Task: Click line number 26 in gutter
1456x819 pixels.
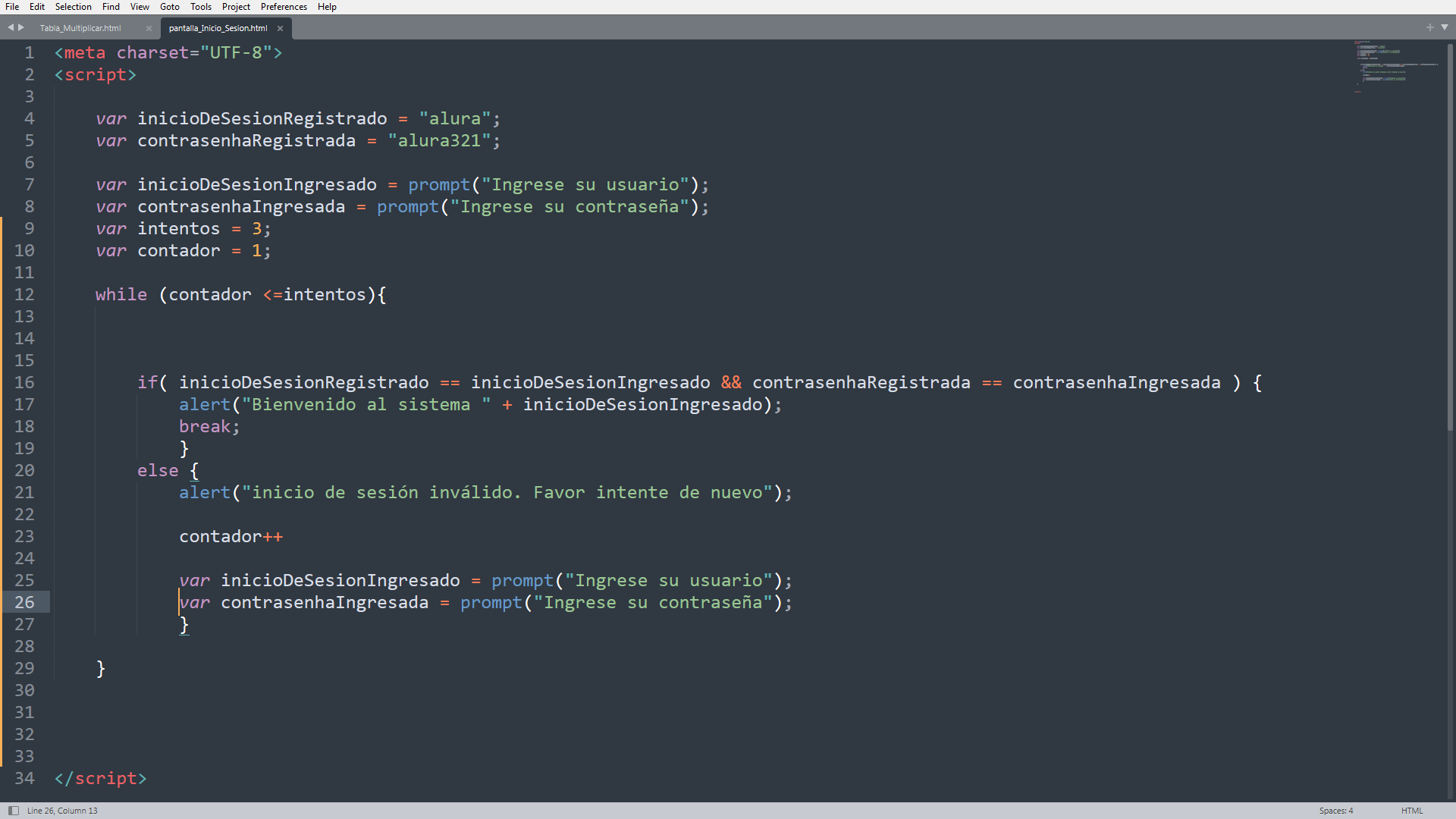Action: click(24, 602)
